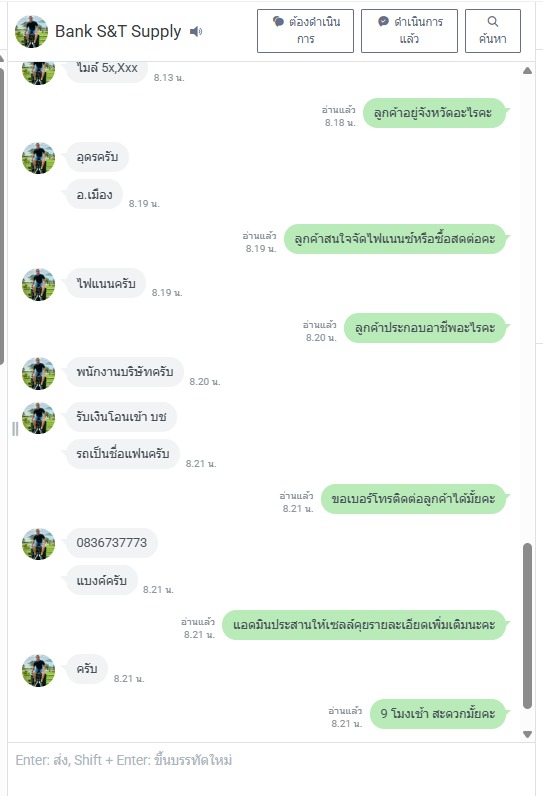Image resolution: width=543 pixels, height=796 pixels.
Task: Click the message input field
Action: point(272,768)
